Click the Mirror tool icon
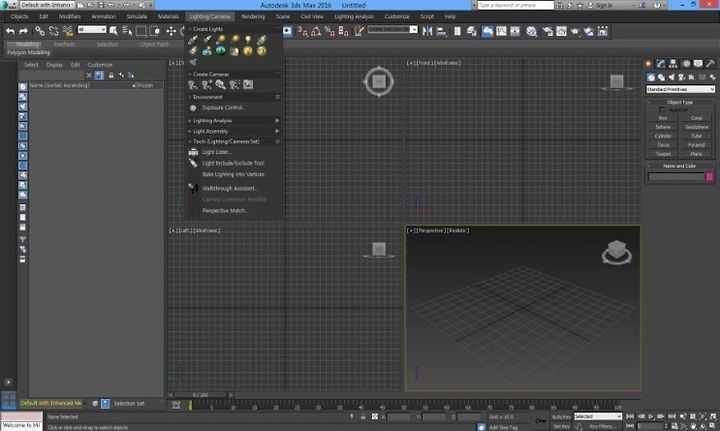Image resolution: width=720 pixels, height=431 pixels. click(428, 31)
